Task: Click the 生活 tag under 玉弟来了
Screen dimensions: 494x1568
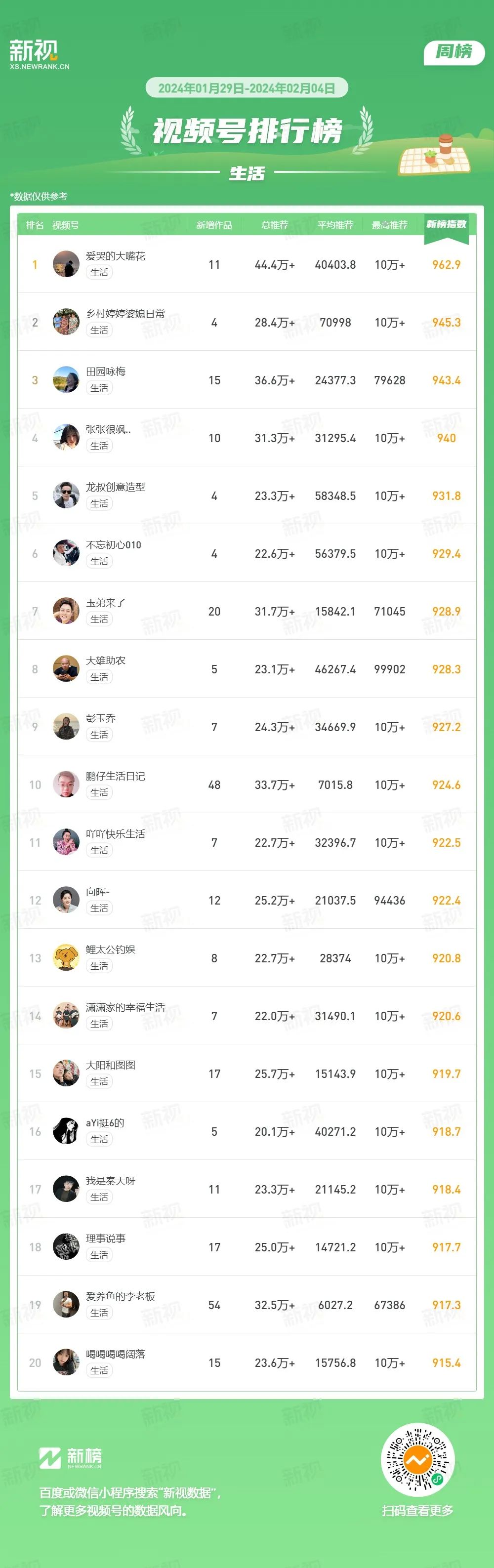Action: (99, 619)
